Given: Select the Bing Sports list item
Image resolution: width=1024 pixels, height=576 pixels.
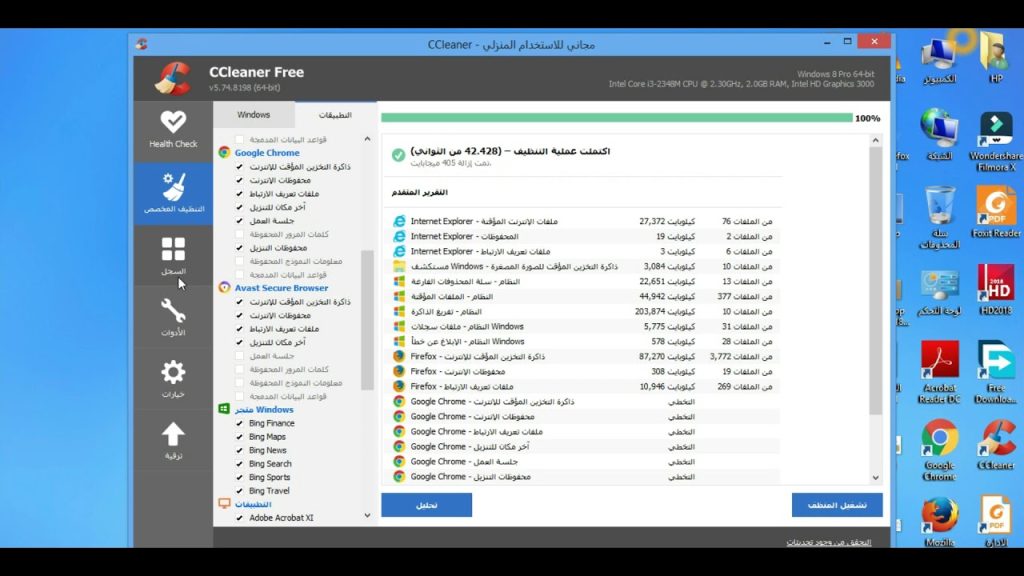Looking at the screenshot, I should pos(269,477).
